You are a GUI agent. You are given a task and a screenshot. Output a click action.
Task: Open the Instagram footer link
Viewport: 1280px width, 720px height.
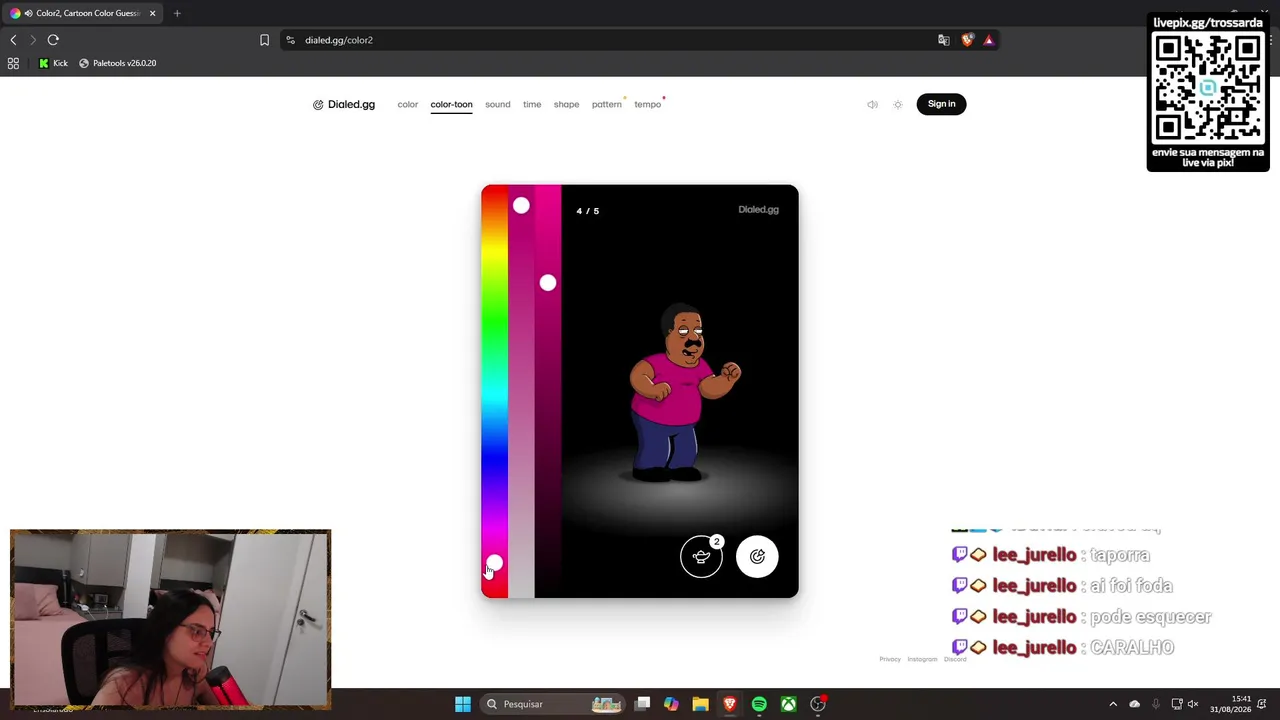(x=922, y=659)
